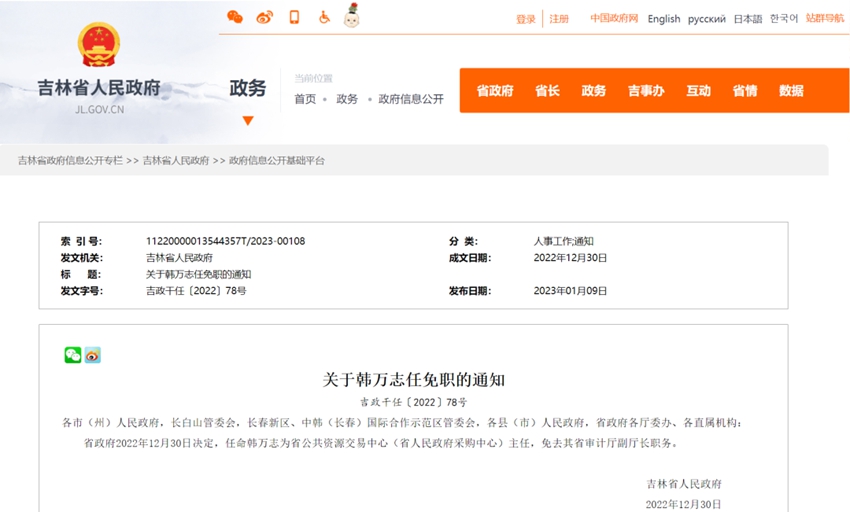
Task: Open the 中国政府网 link
Action: click(x=614, y=18)
